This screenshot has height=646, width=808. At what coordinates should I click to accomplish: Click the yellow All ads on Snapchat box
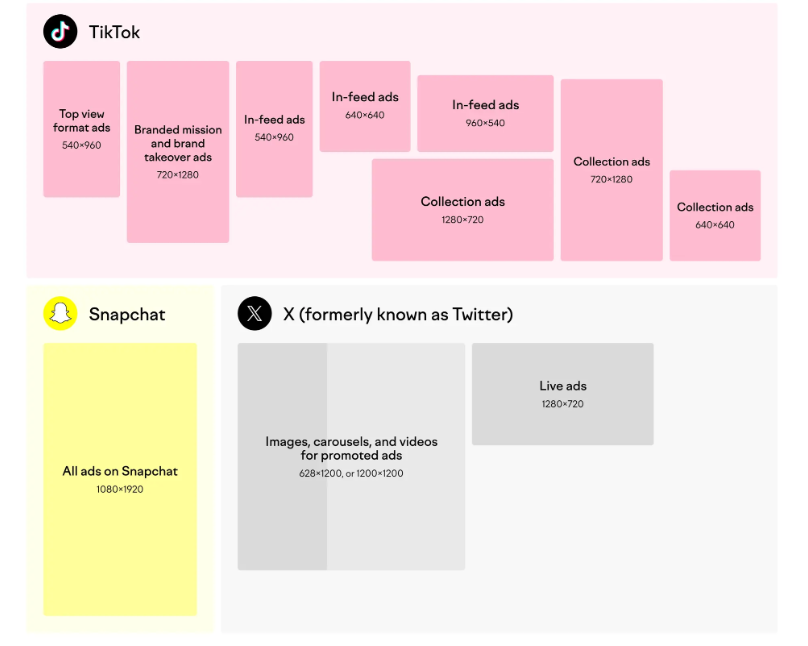click(x=120, y=480)
